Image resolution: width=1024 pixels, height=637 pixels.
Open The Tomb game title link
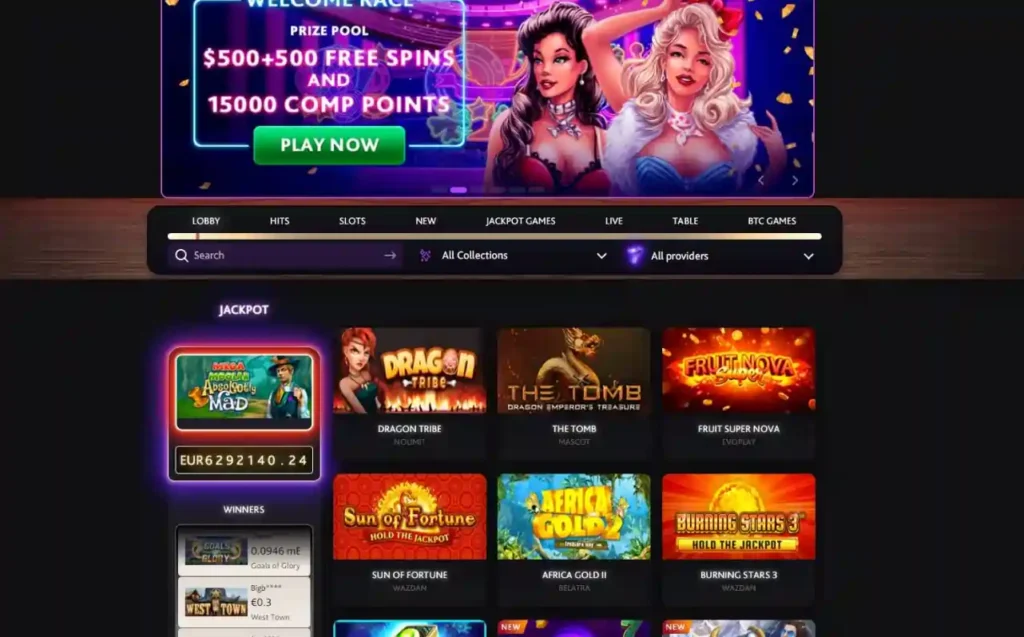pos(574,429)
